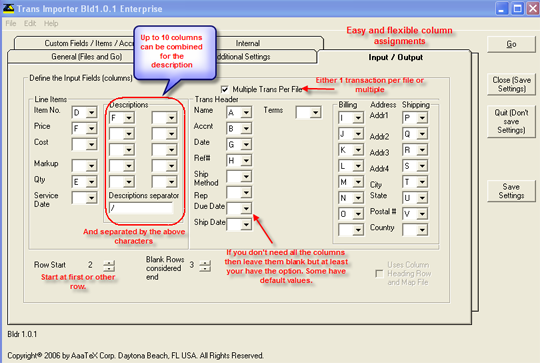The image size is (540, 363).
Task: Click the Go button
Action: pos(511,44)
